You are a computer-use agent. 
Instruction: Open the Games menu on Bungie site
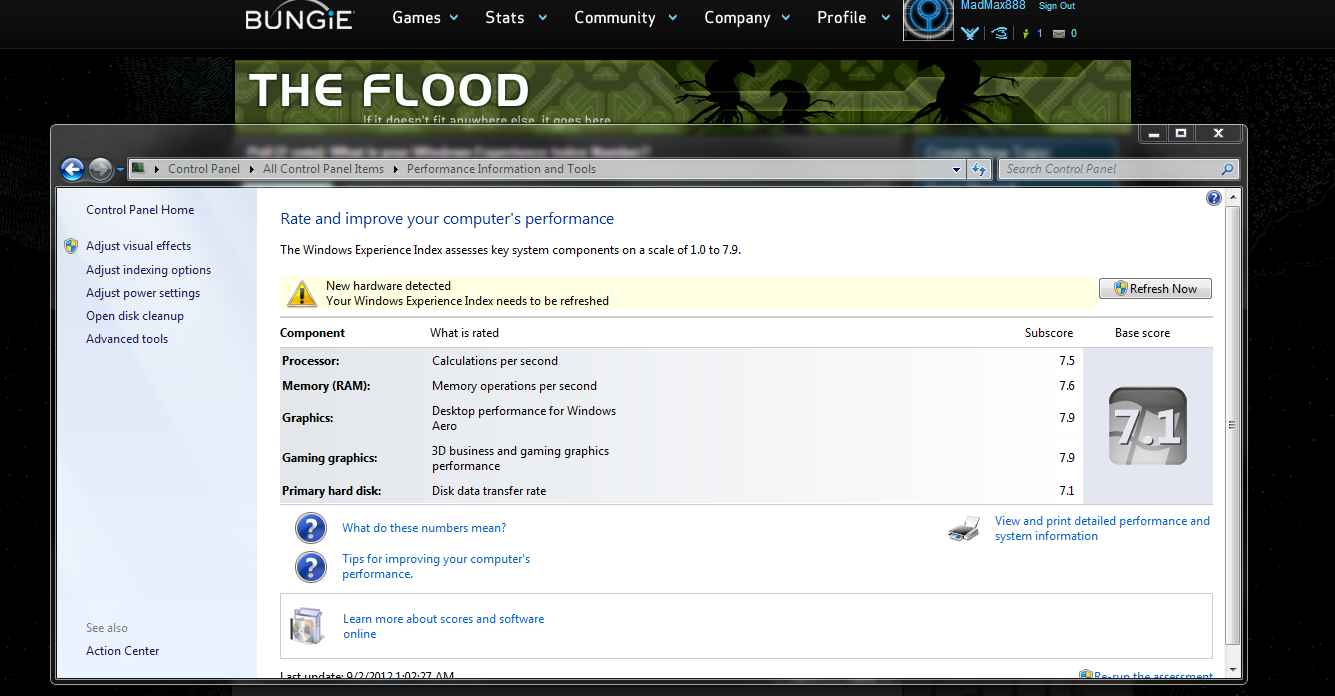(426, 18)
